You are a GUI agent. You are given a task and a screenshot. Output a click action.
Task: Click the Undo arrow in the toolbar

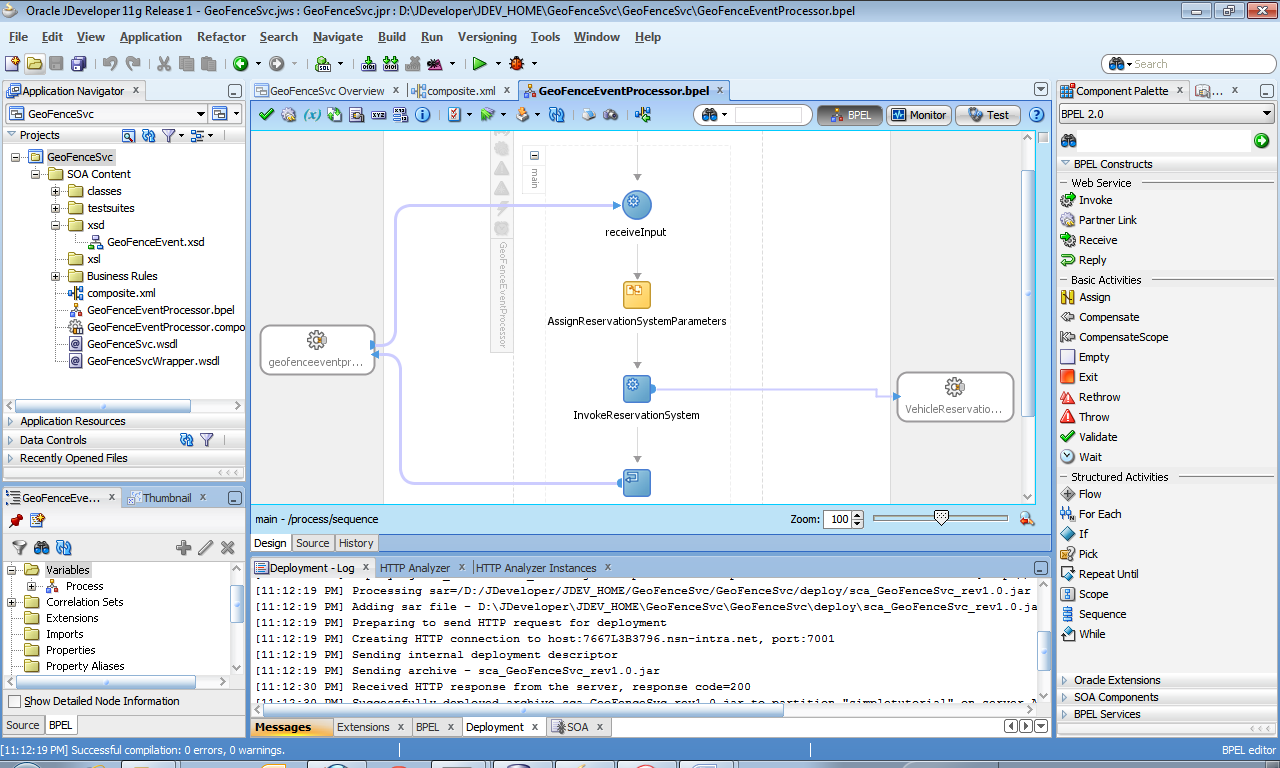tap(110, 63)
